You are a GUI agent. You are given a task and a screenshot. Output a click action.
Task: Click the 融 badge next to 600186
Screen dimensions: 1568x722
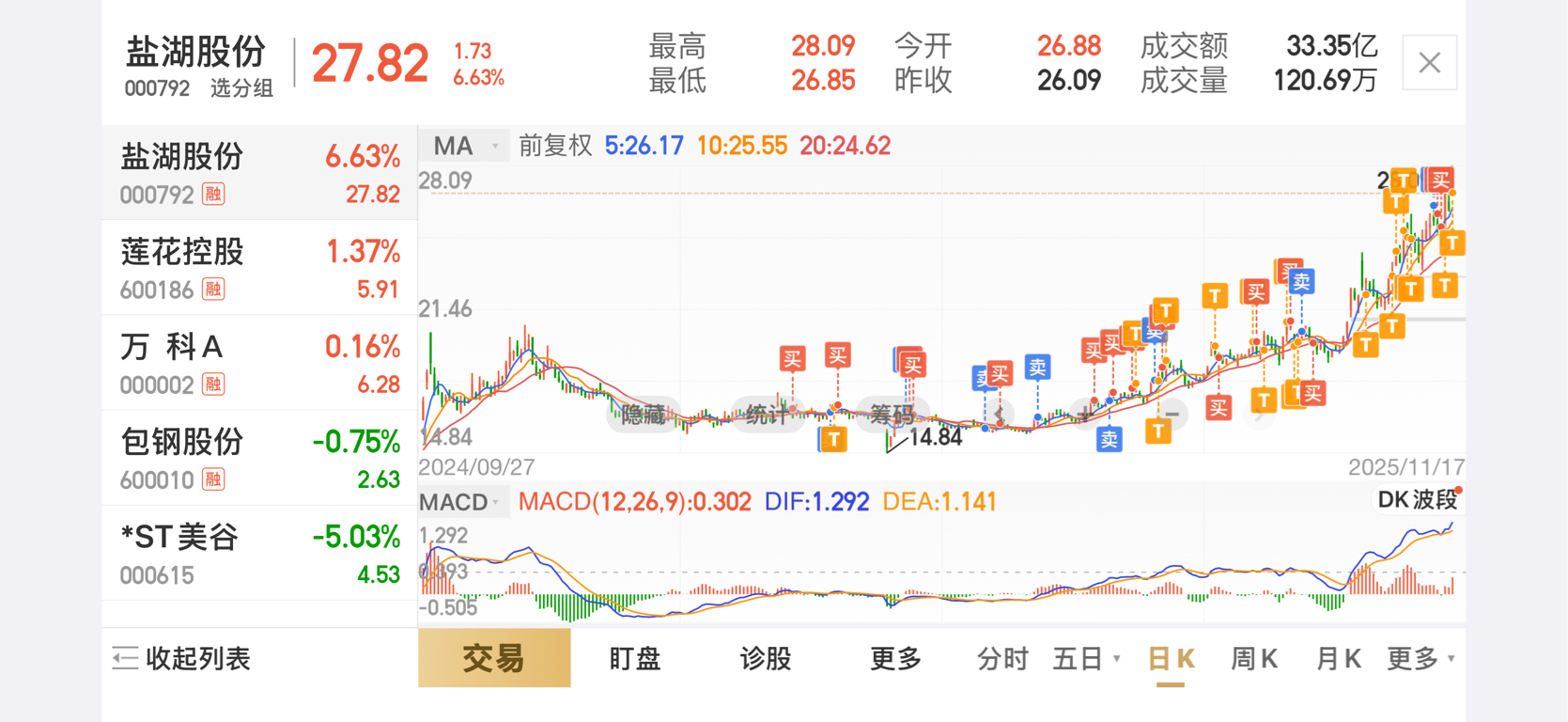tap(213, 290)
